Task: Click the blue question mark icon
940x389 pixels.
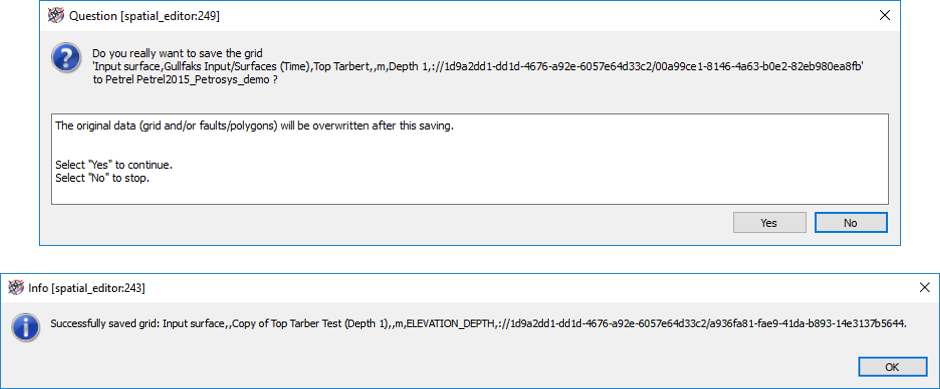Action: (66, 59)
